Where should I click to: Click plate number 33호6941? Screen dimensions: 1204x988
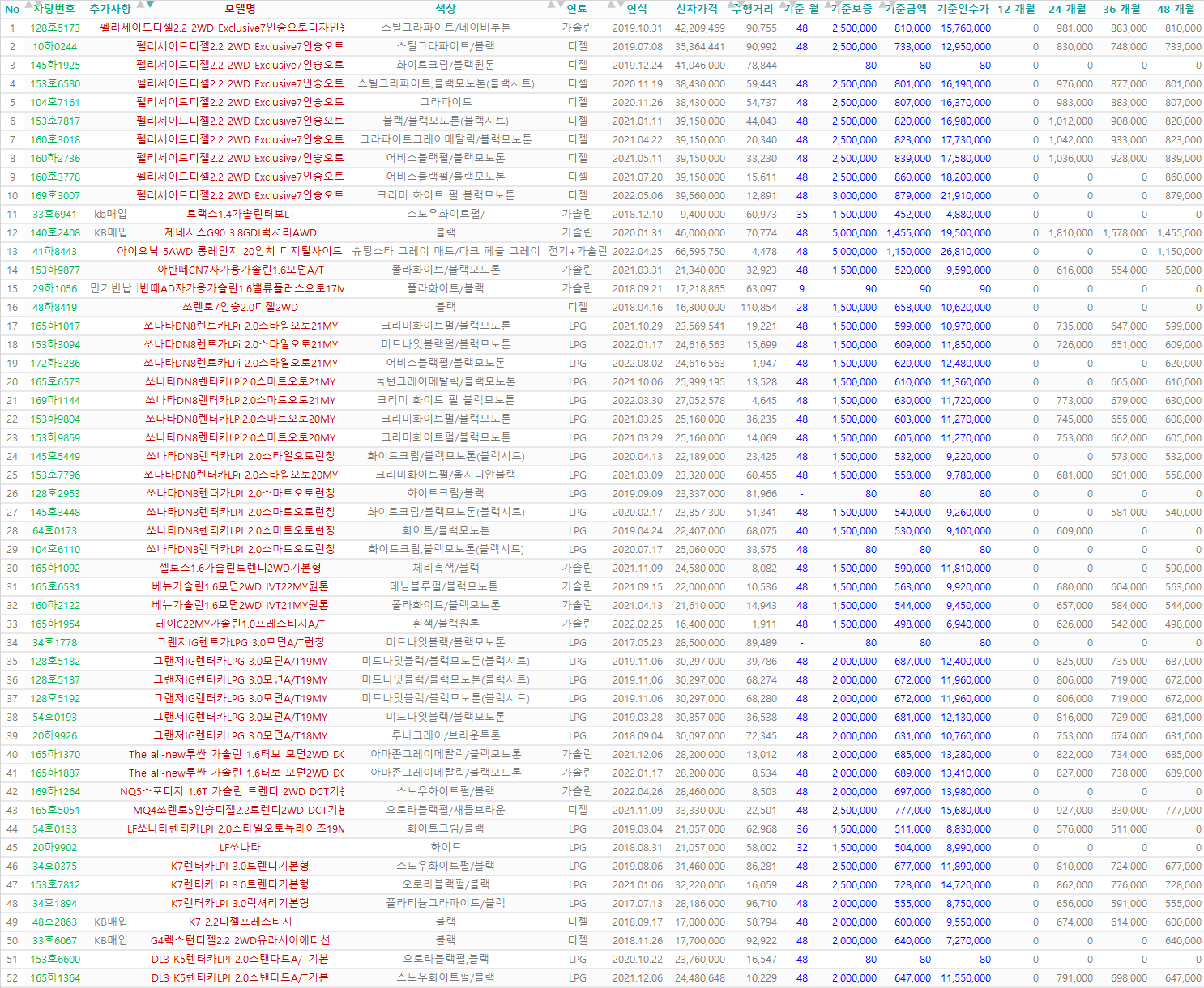tap(55, 214)
